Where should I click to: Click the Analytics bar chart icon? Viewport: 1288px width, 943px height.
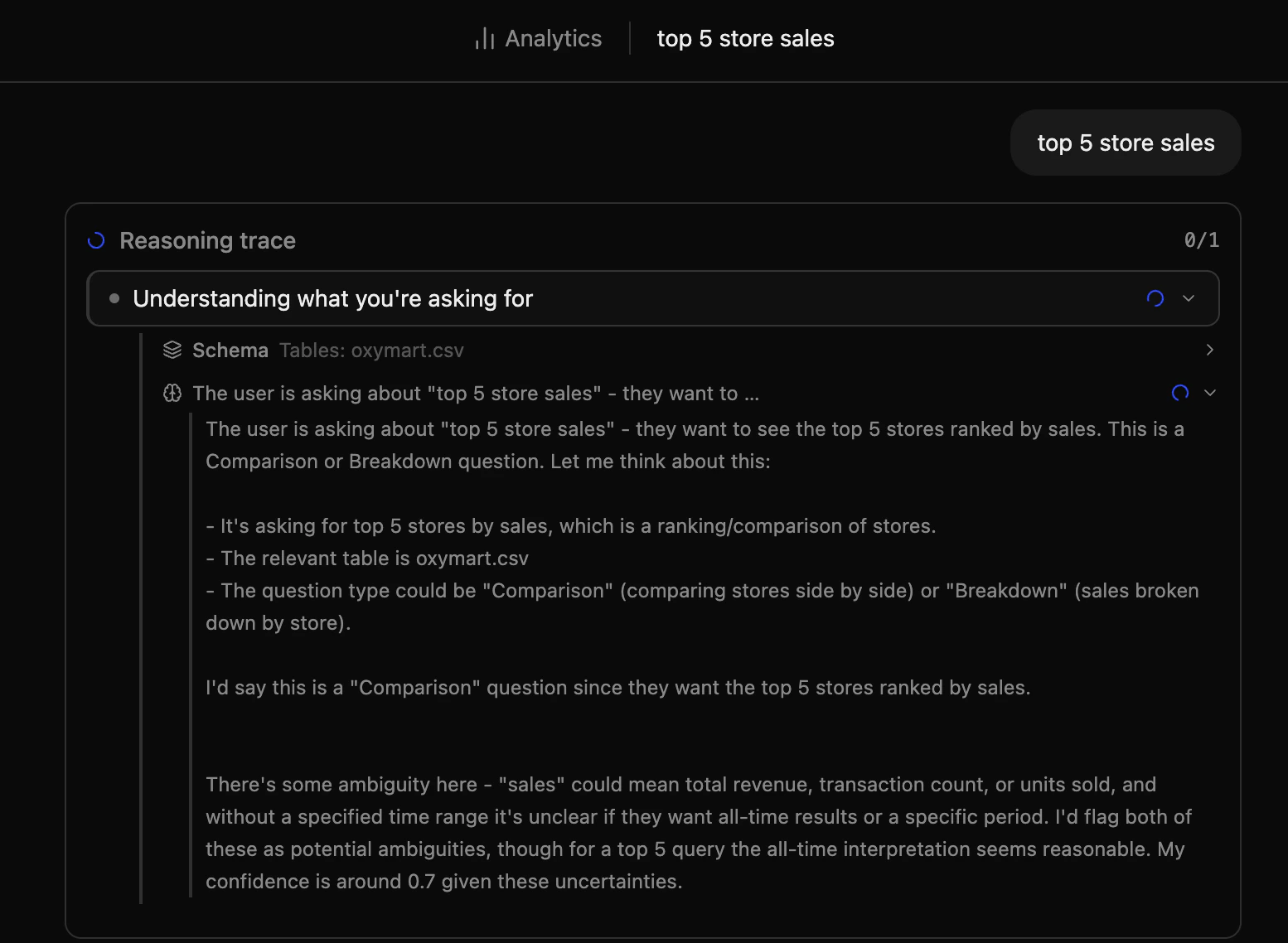coord(485,39)
